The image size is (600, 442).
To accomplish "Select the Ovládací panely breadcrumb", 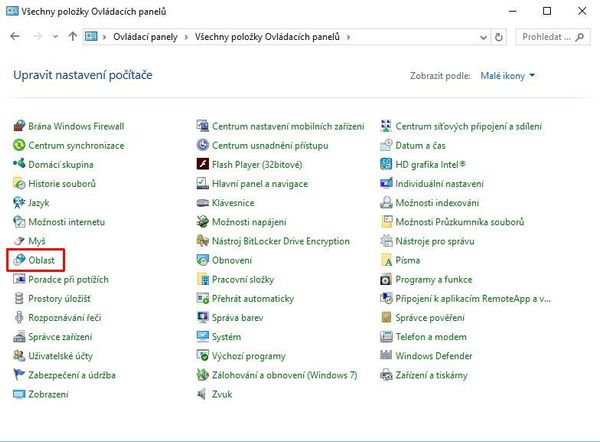I will [x=145, y=37].
